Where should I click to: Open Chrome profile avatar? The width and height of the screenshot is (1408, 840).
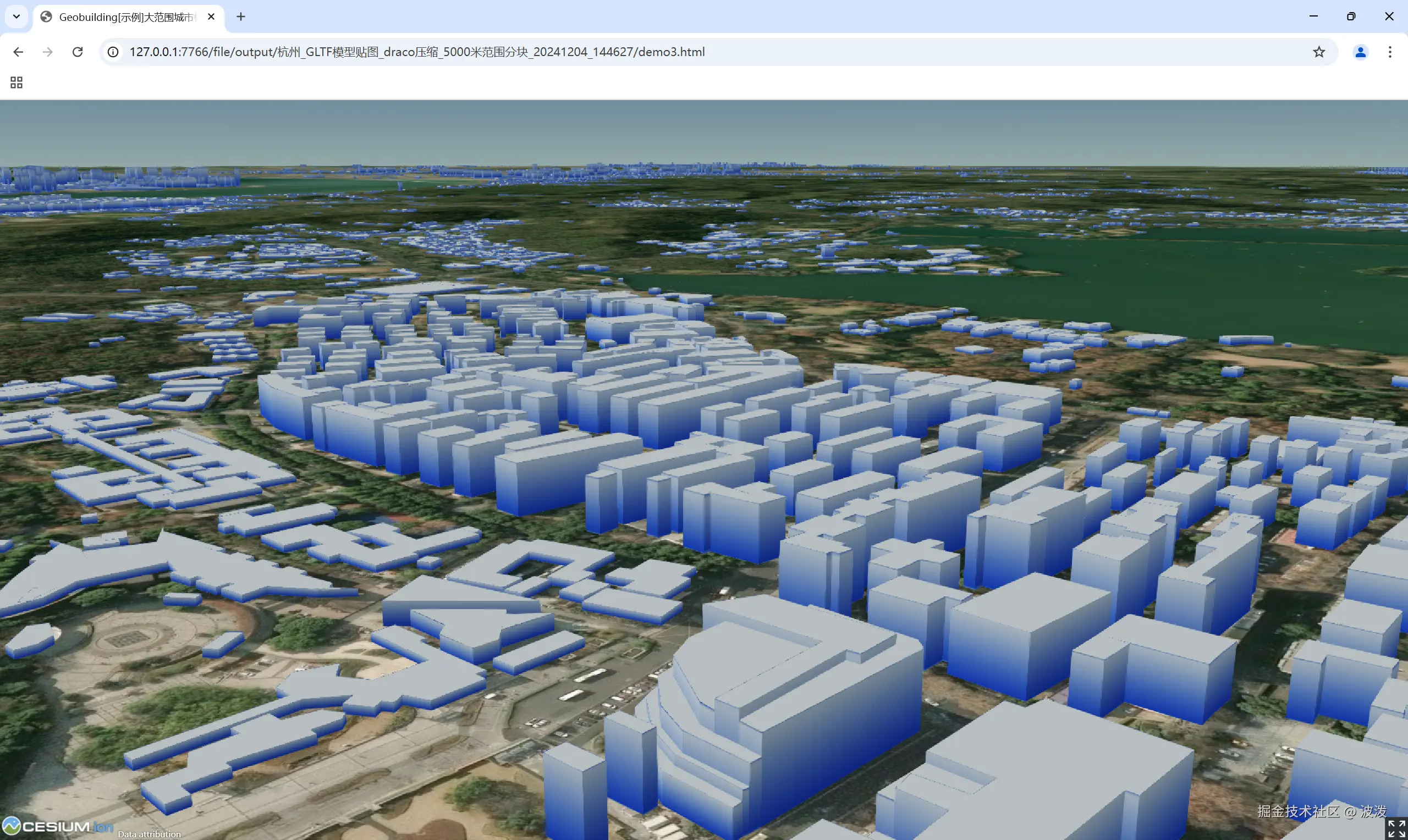tap(1360, 52)
